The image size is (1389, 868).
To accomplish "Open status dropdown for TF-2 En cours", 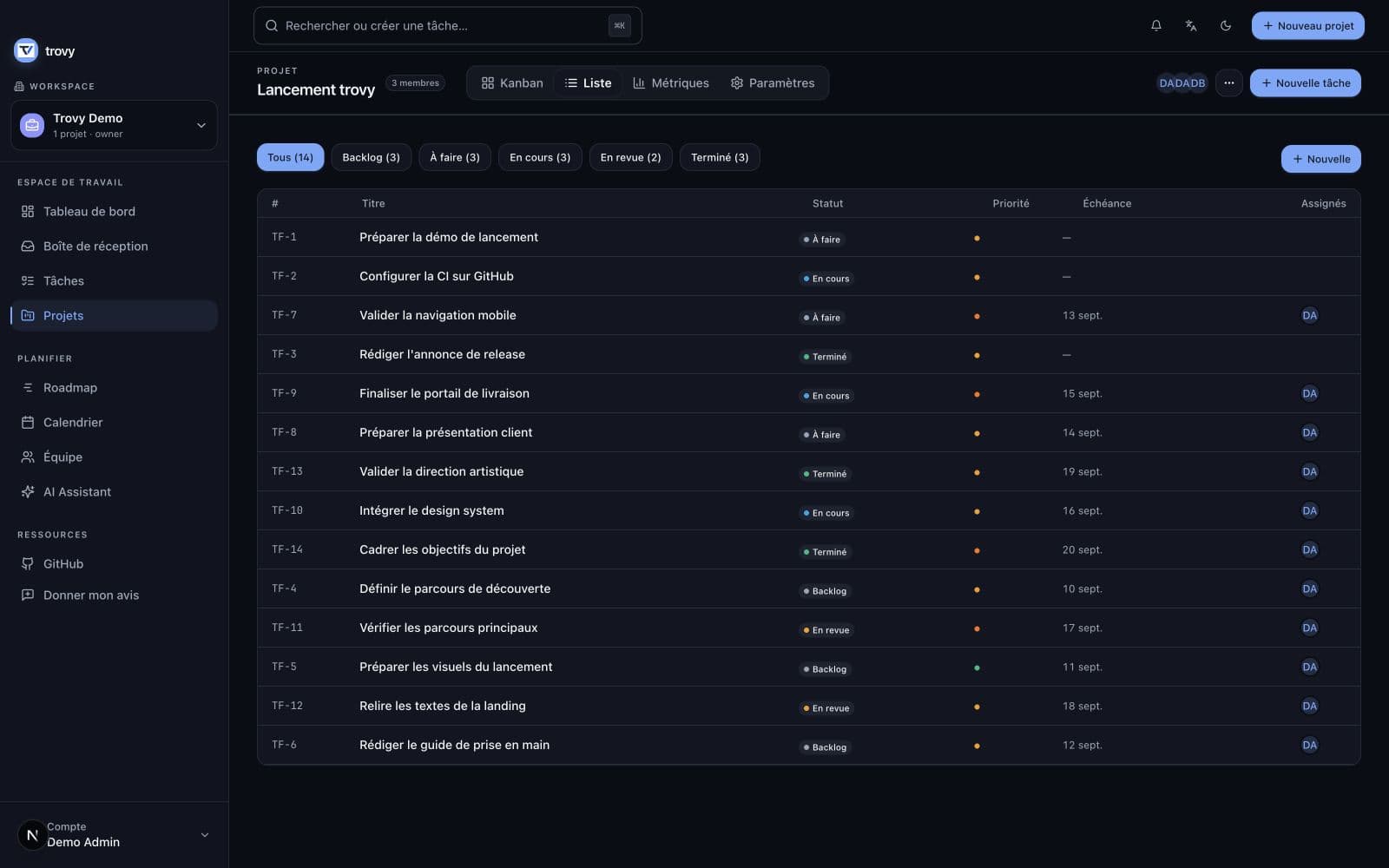I will click(x=826, y=279).
